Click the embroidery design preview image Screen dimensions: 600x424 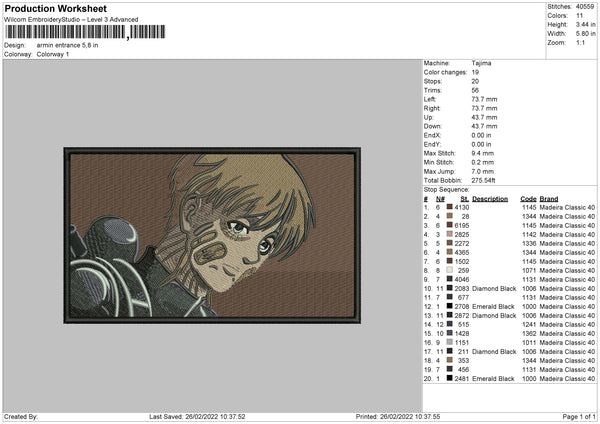coord(212,235)
